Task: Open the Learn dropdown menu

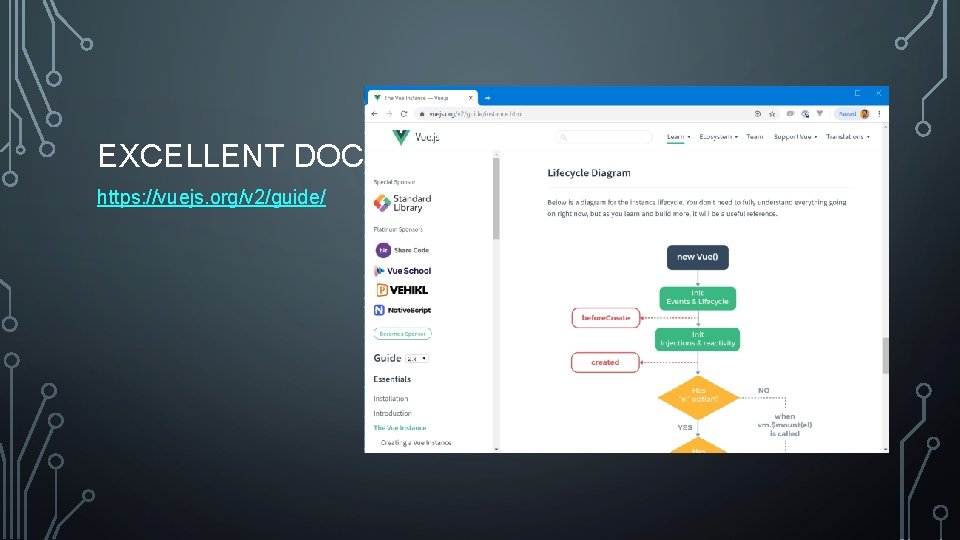Action: (x=678, y=137)
